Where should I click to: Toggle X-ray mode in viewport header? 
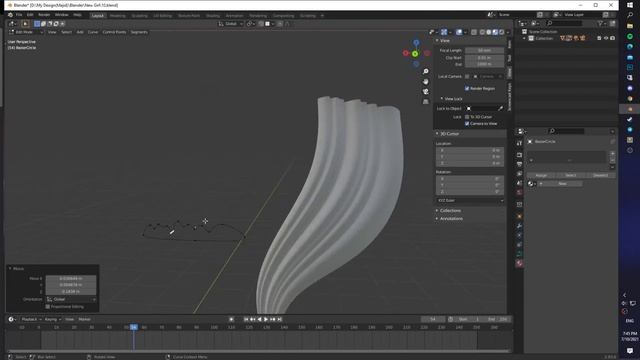click(x=473, y=32)
